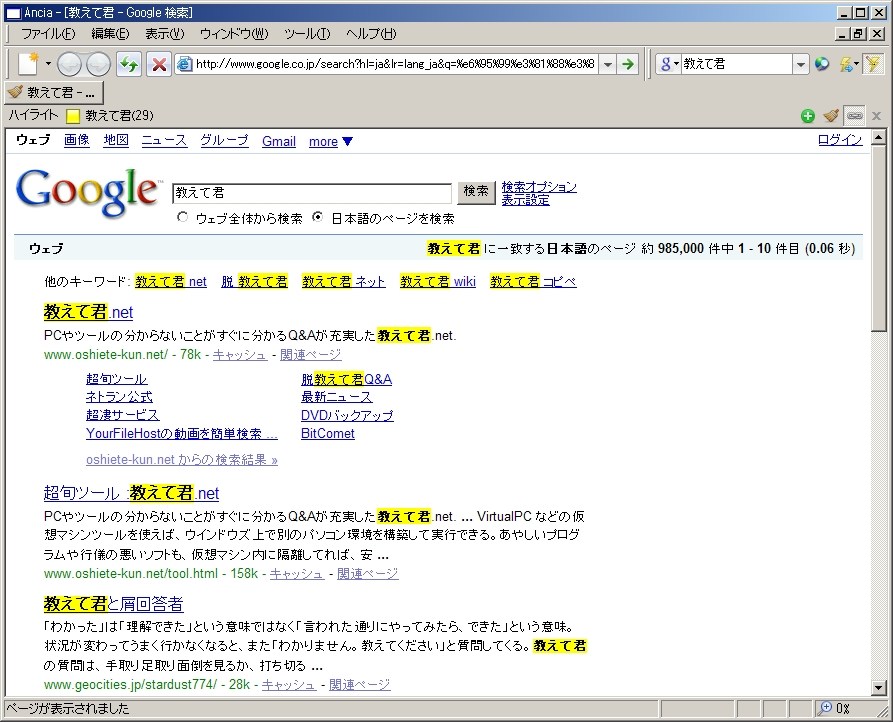
Task: Click the lightning arrow search icon
Action: [x=845, y=64]
